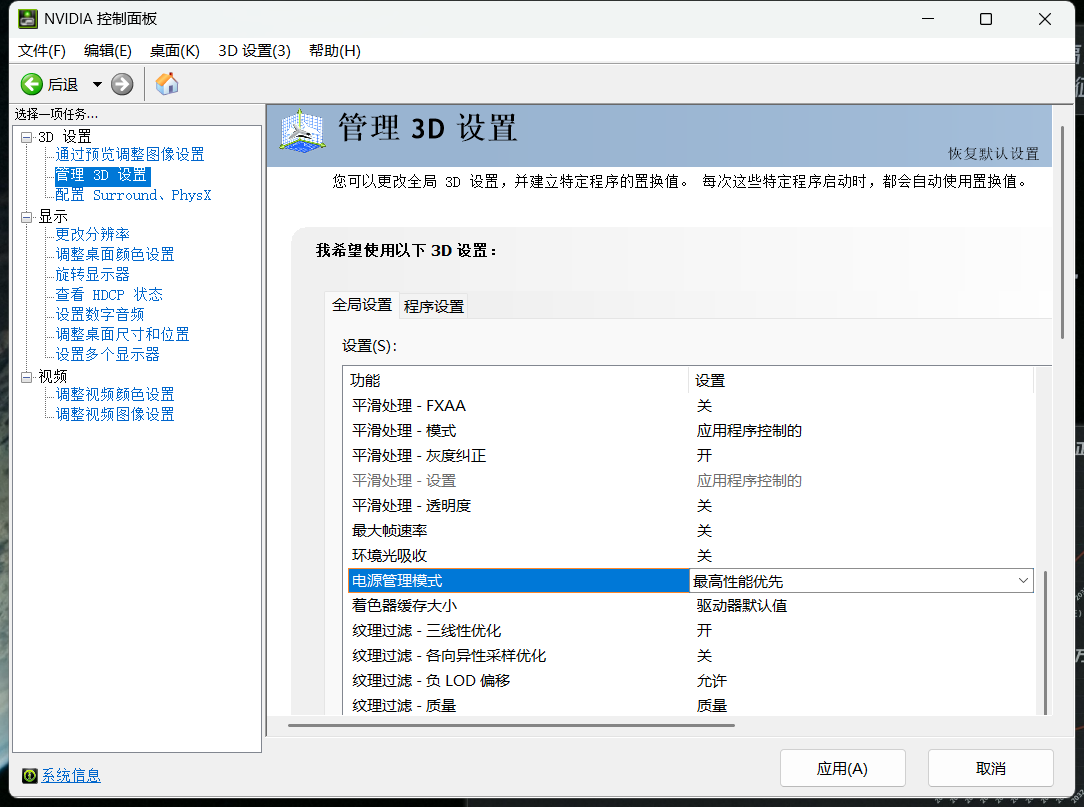Switch to the 全局设置 tab
This screenshot has height=807, width=1084.
coord(362,305)
